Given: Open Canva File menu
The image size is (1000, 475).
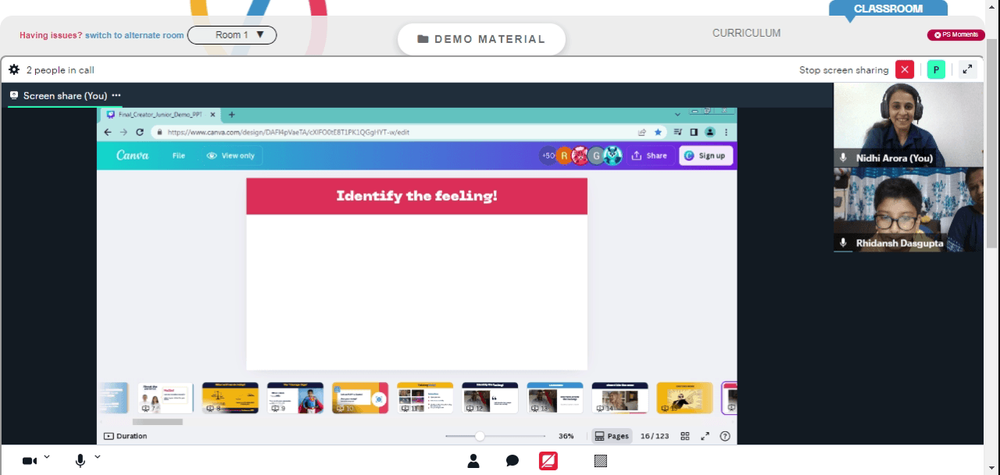Looking at the screenshot, I should pyautogui.click(x=179, y=156).
